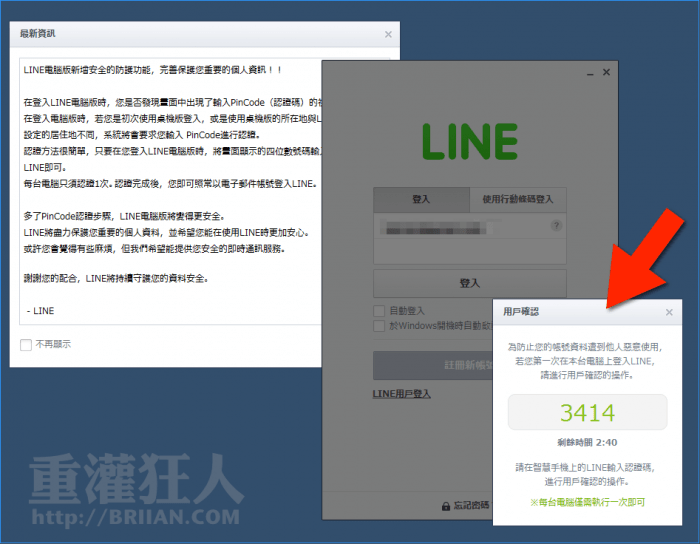The height and width of the screenshot is (544, 700).
Task: Click the green LINE logo
Action: click(470, 142)
